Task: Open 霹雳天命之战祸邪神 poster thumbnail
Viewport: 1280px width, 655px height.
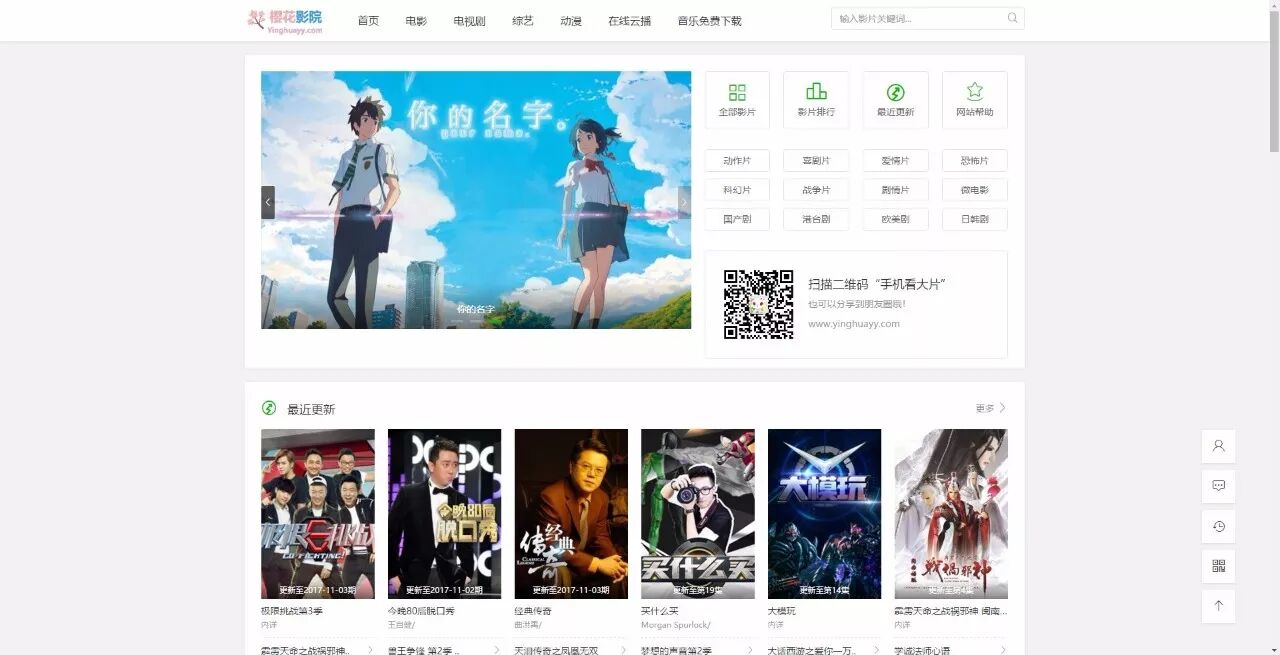Action: point(951,514)
